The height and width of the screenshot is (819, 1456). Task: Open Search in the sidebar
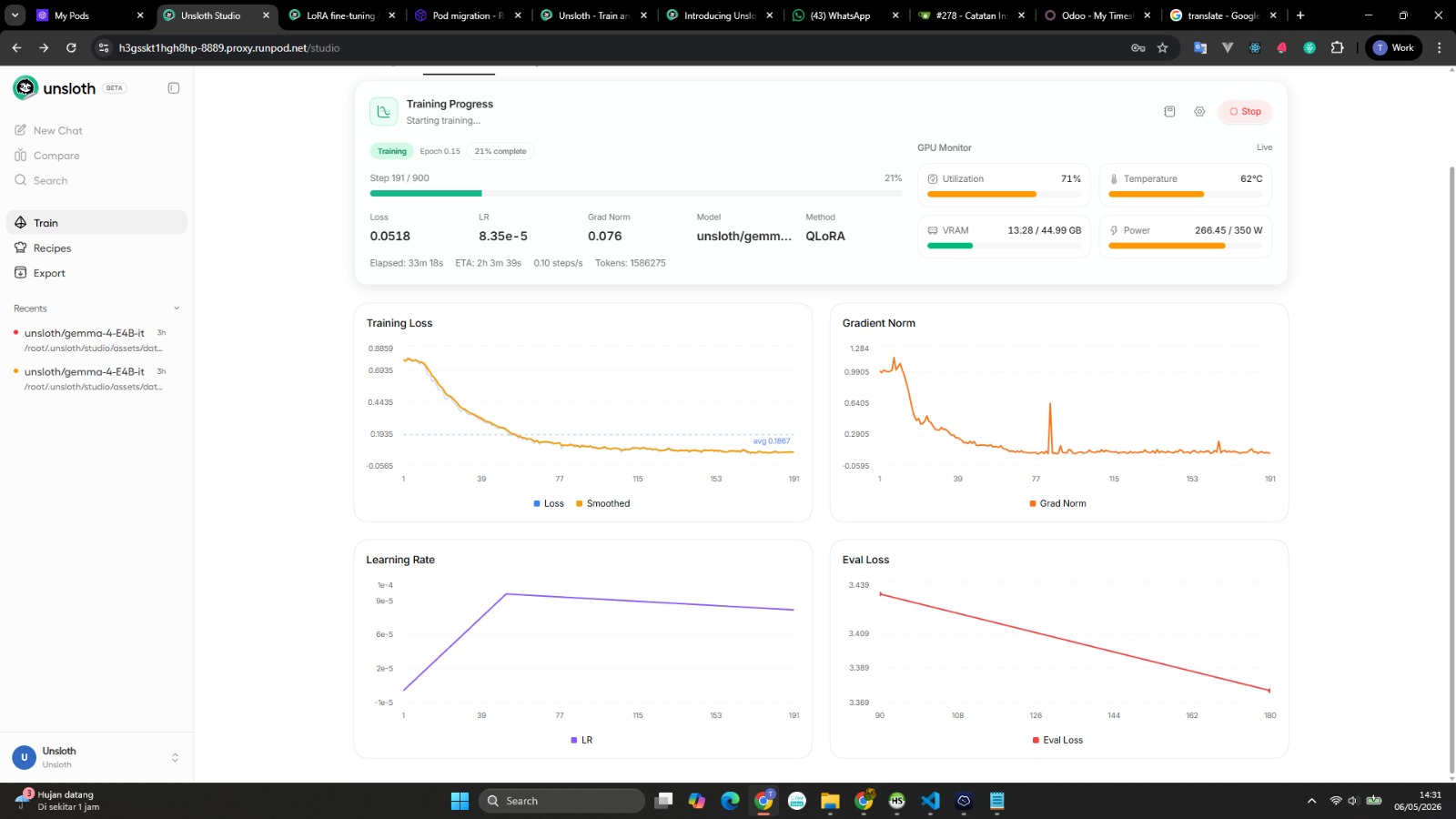click(96, 180)
